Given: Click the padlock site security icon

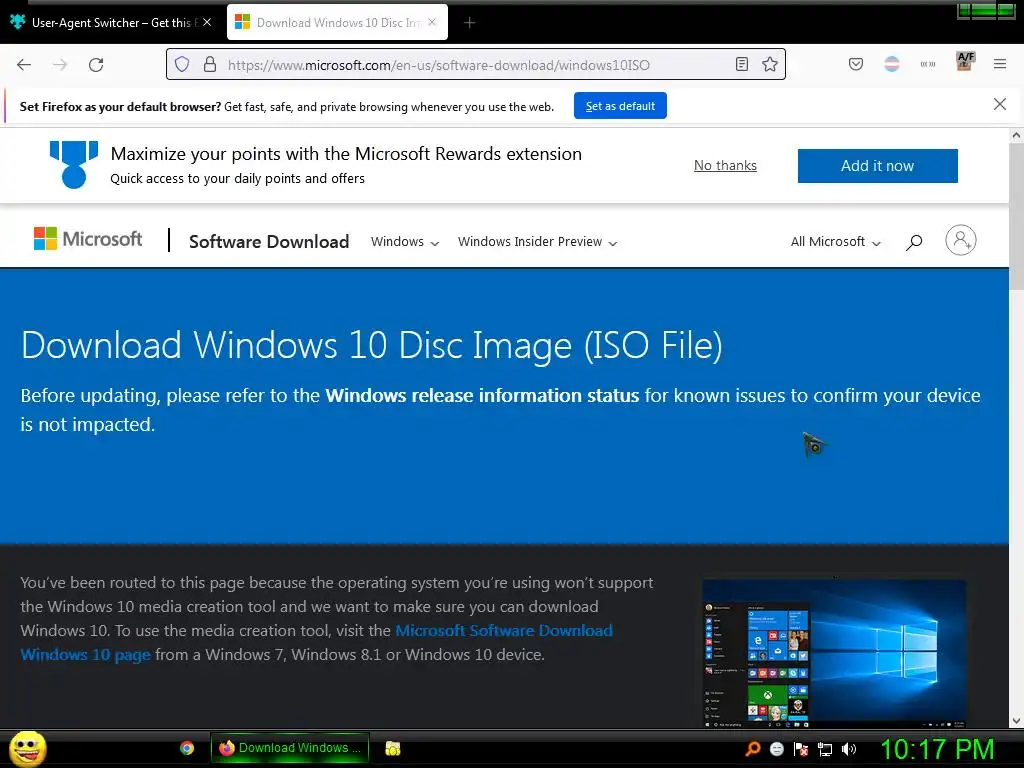Looking at the screenshot, I should pyautogui.click(x=210, y=64).
